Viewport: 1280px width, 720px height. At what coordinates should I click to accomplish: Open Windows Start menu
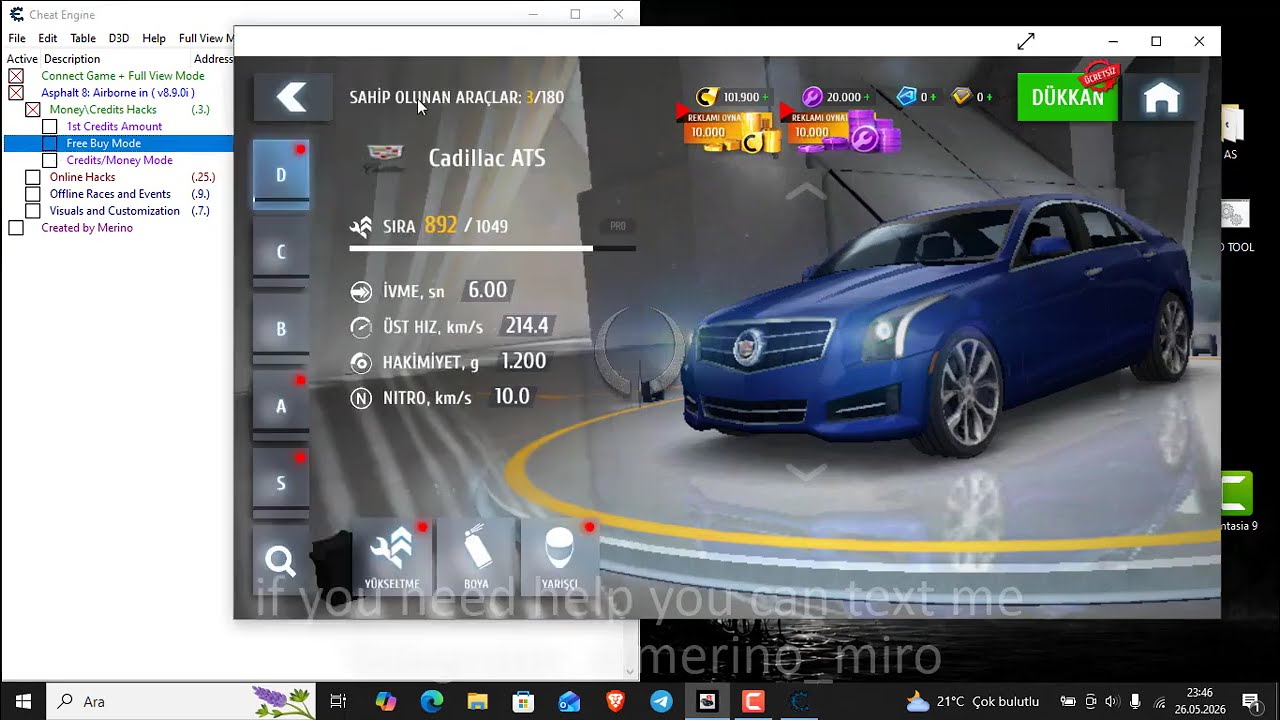(23, 701)
